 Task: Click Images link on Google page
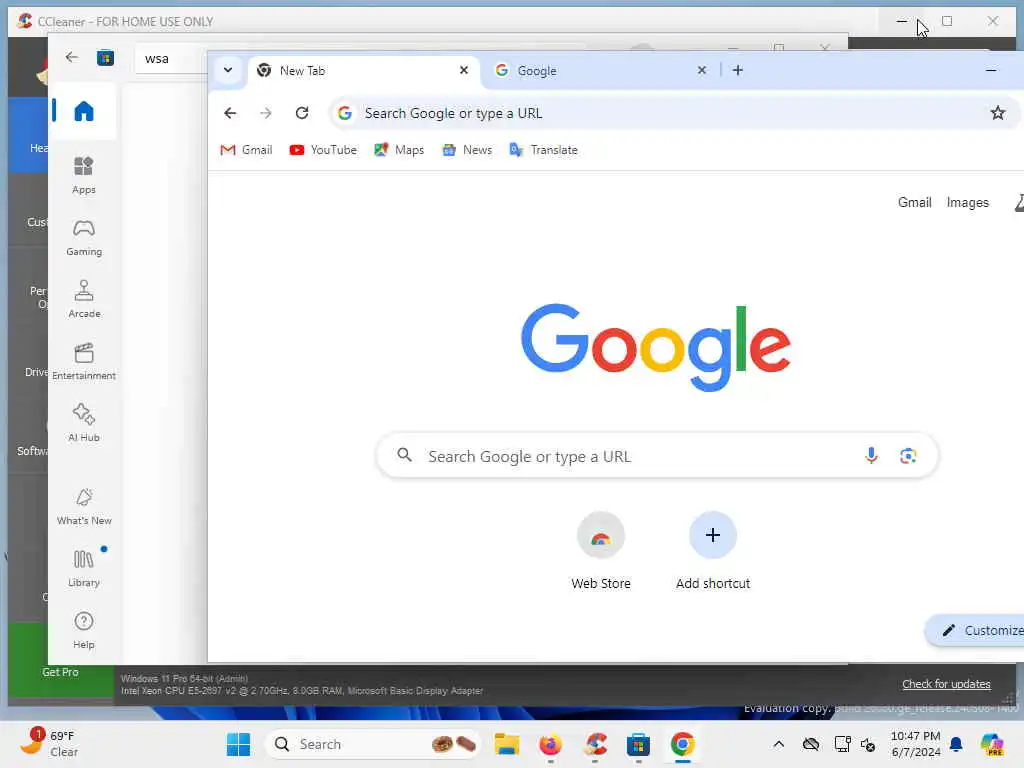(967, 202)
